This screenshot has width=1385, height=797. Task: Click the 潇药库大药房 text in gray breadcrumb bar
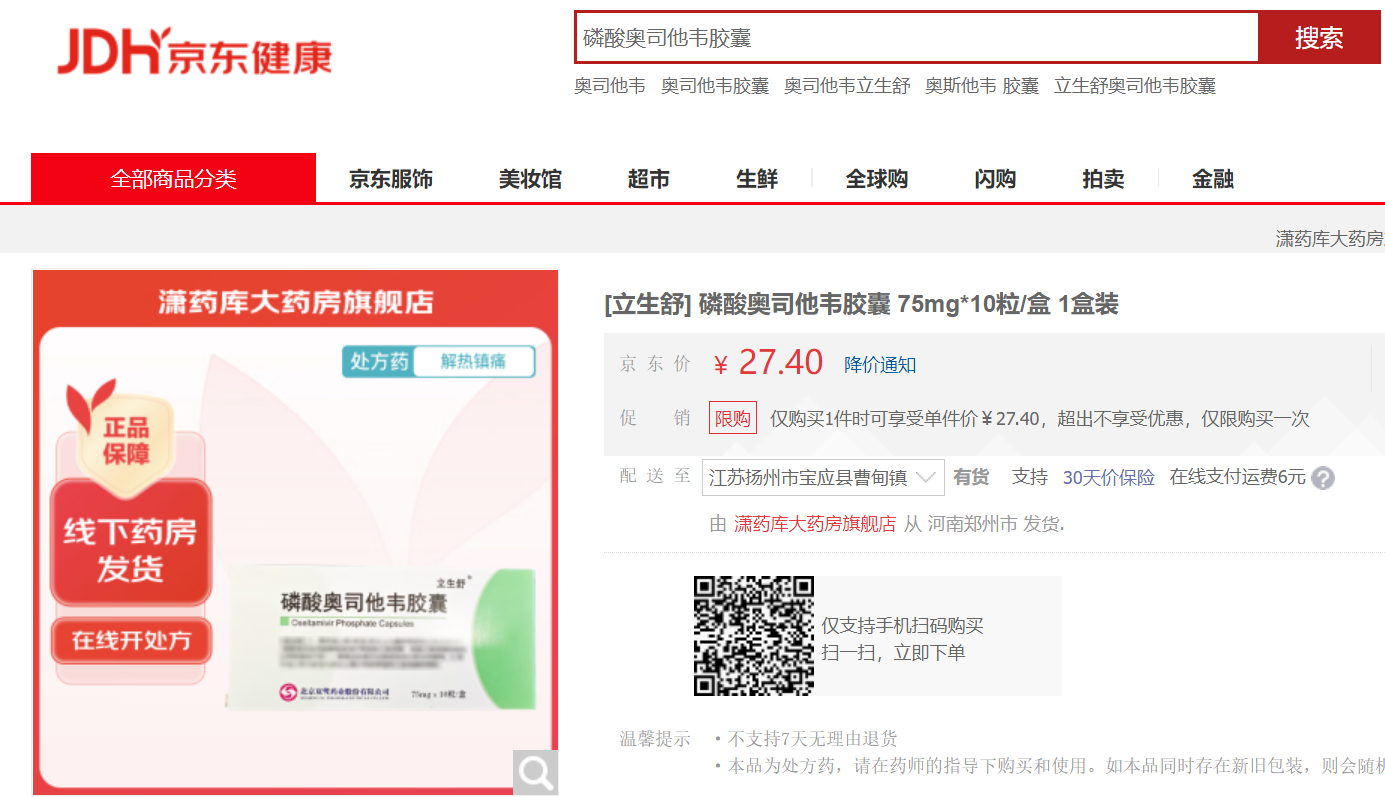click(x=1330, y=238)
